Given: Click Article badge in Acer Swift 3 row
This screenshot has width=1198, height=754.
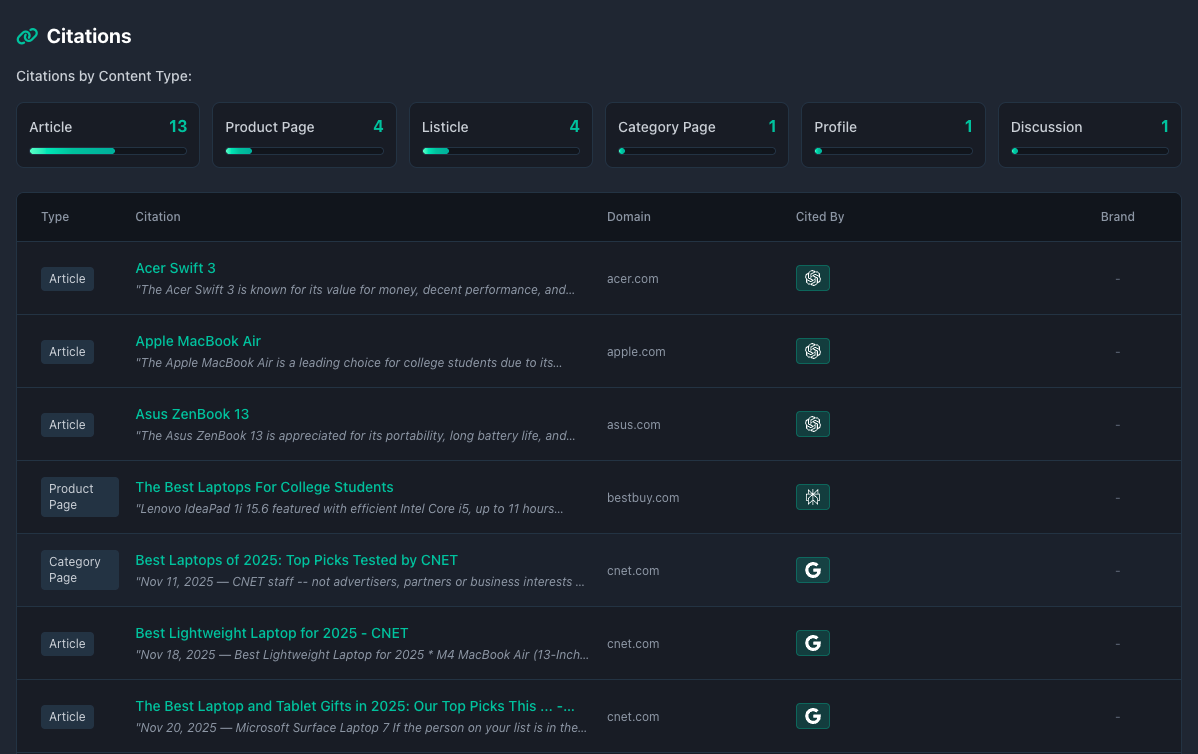Looking at the screenshot, I should 67,279.
